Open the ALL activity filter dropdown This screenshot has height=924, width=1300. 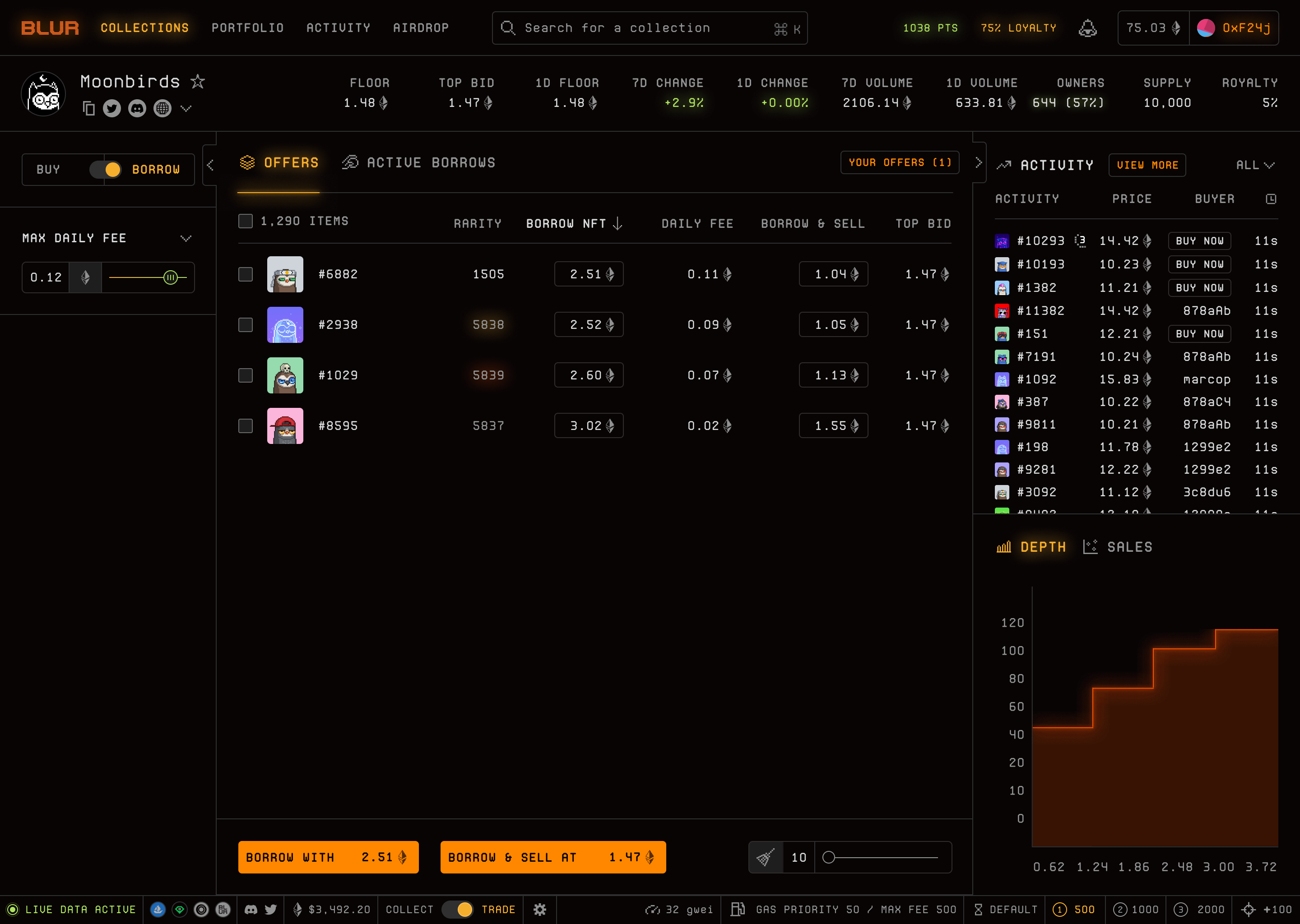tap(1255, 165)
